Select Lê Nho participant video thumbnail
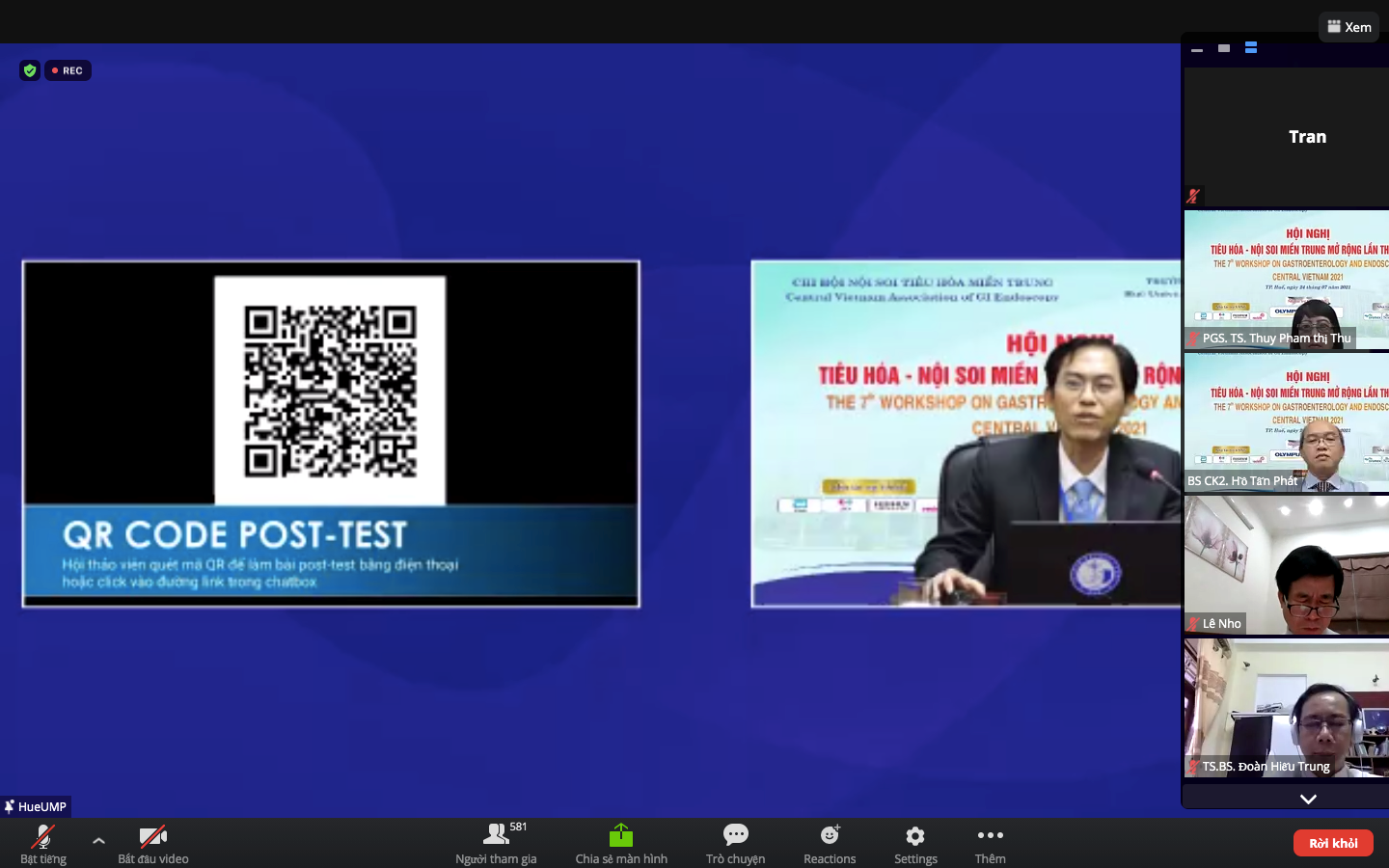1389x868 pixels. pyautogui.click(x=1286, y=565)
